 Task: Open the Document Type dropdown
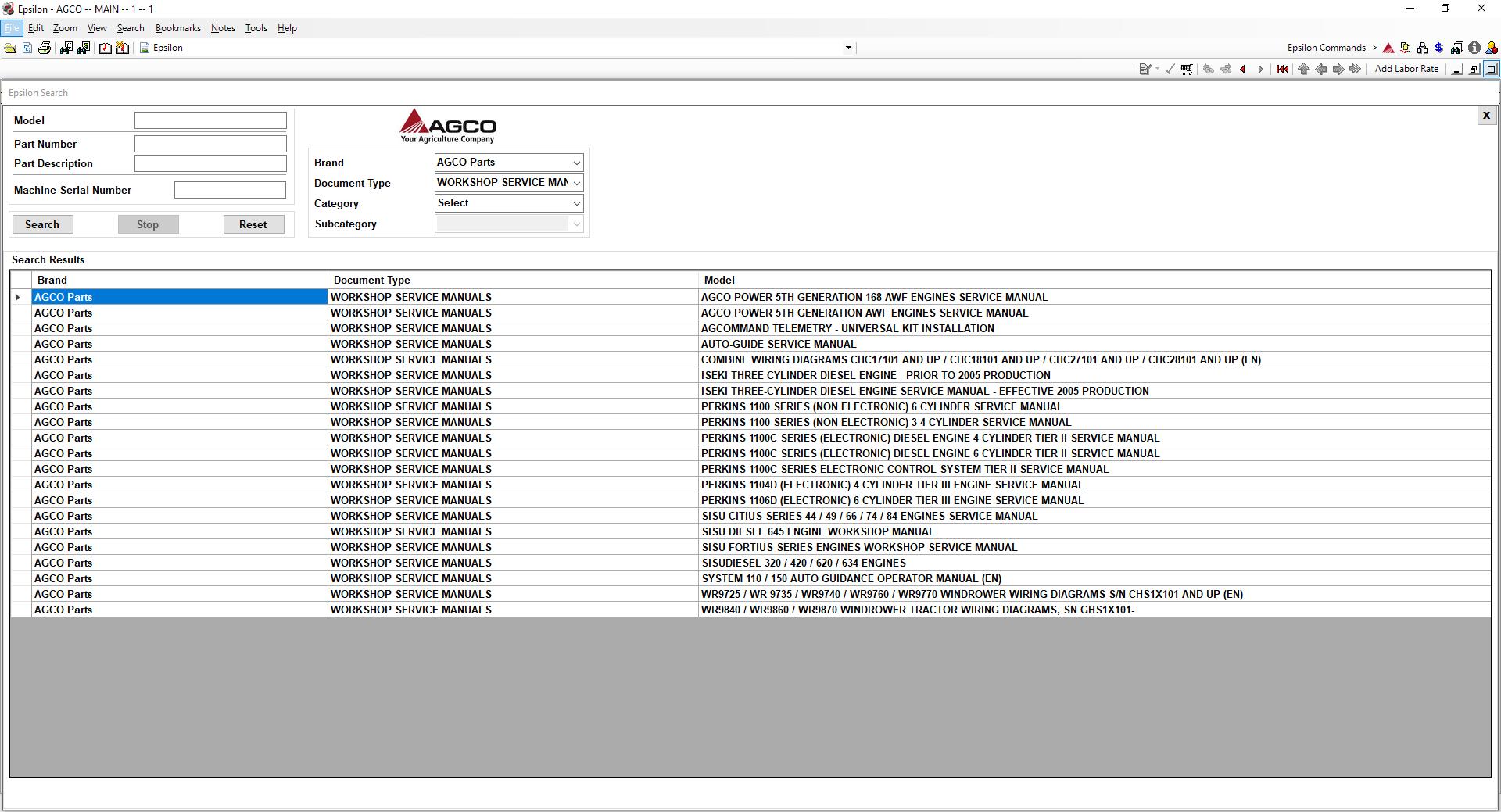(x=509, y=183)
